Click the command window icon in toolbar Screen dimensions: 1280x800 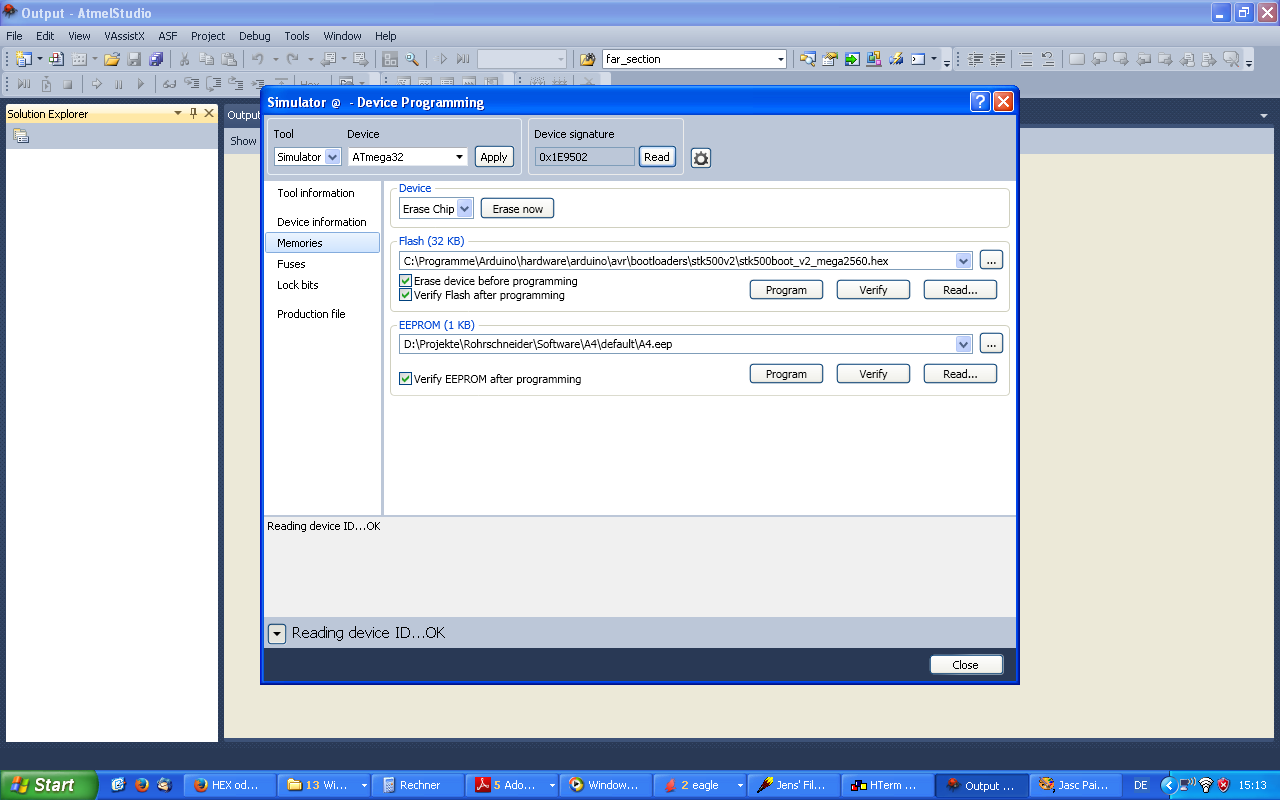[x=917, y=59]
